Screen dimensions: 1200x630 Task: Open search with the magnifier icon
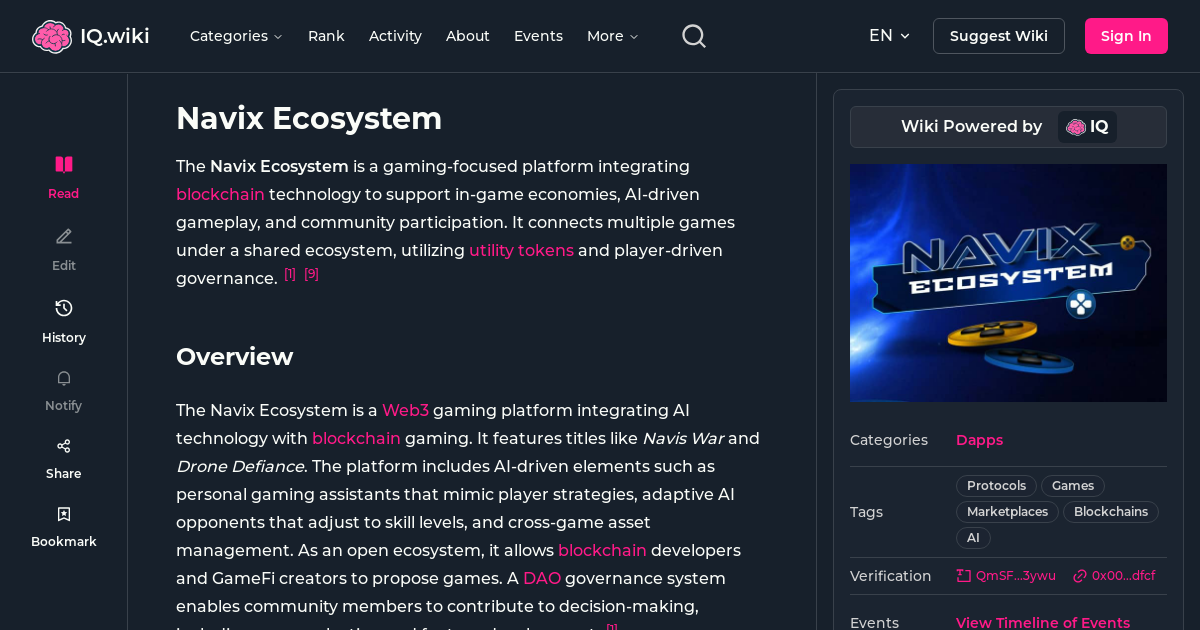(693, 35)
